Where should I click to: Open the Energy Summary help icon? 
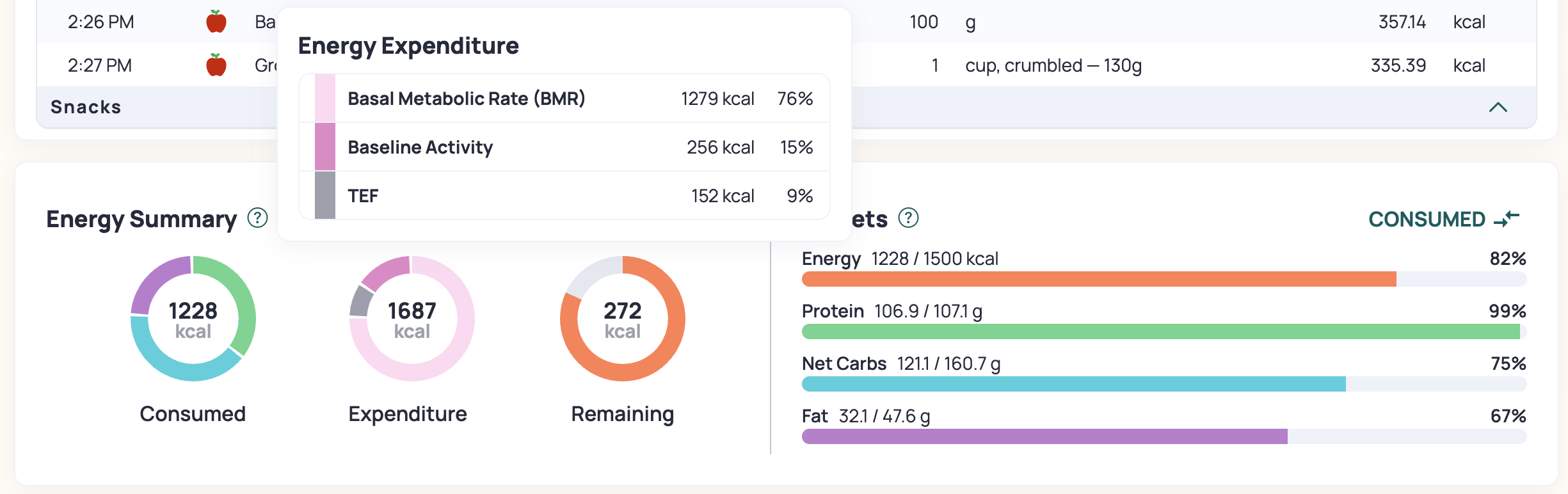[x=257, y=218]
